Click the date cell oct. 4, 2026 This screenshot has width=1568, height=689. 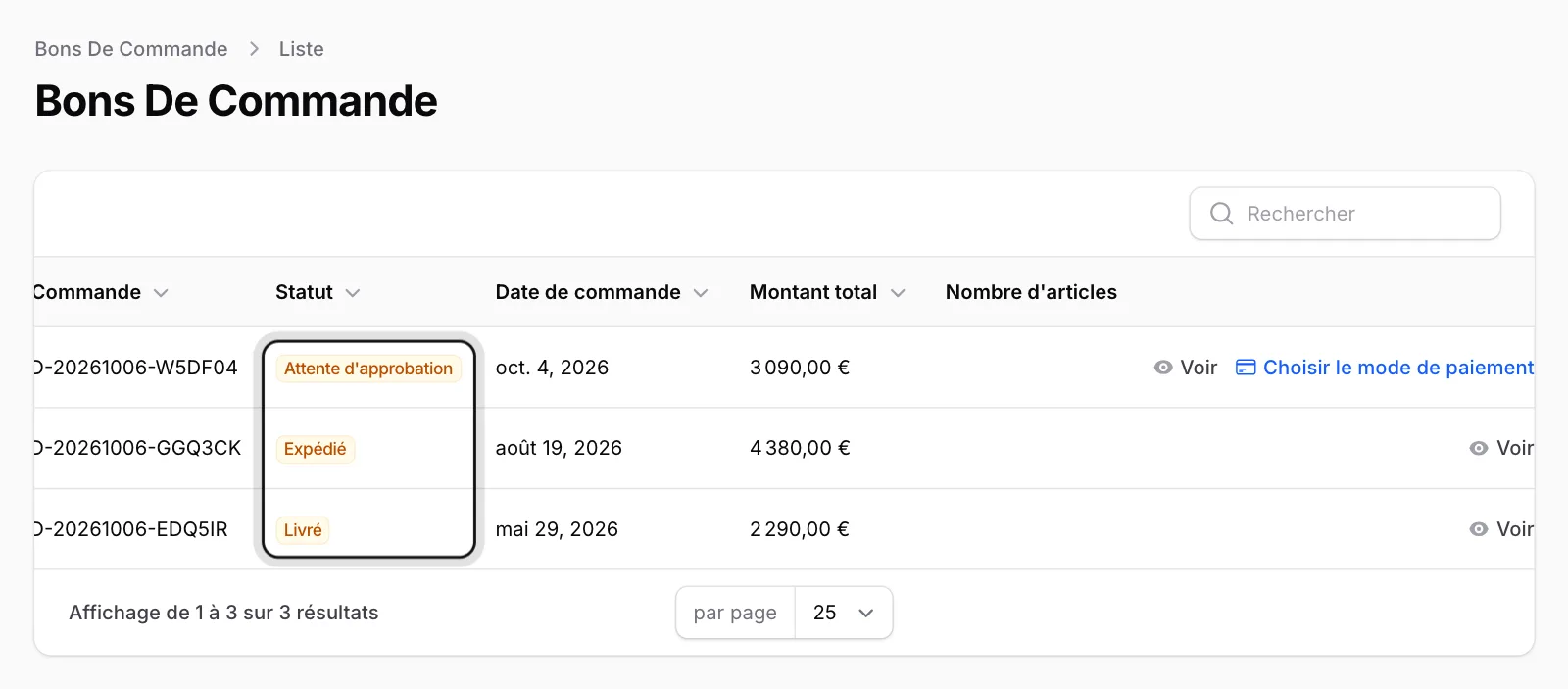(552, 368)
